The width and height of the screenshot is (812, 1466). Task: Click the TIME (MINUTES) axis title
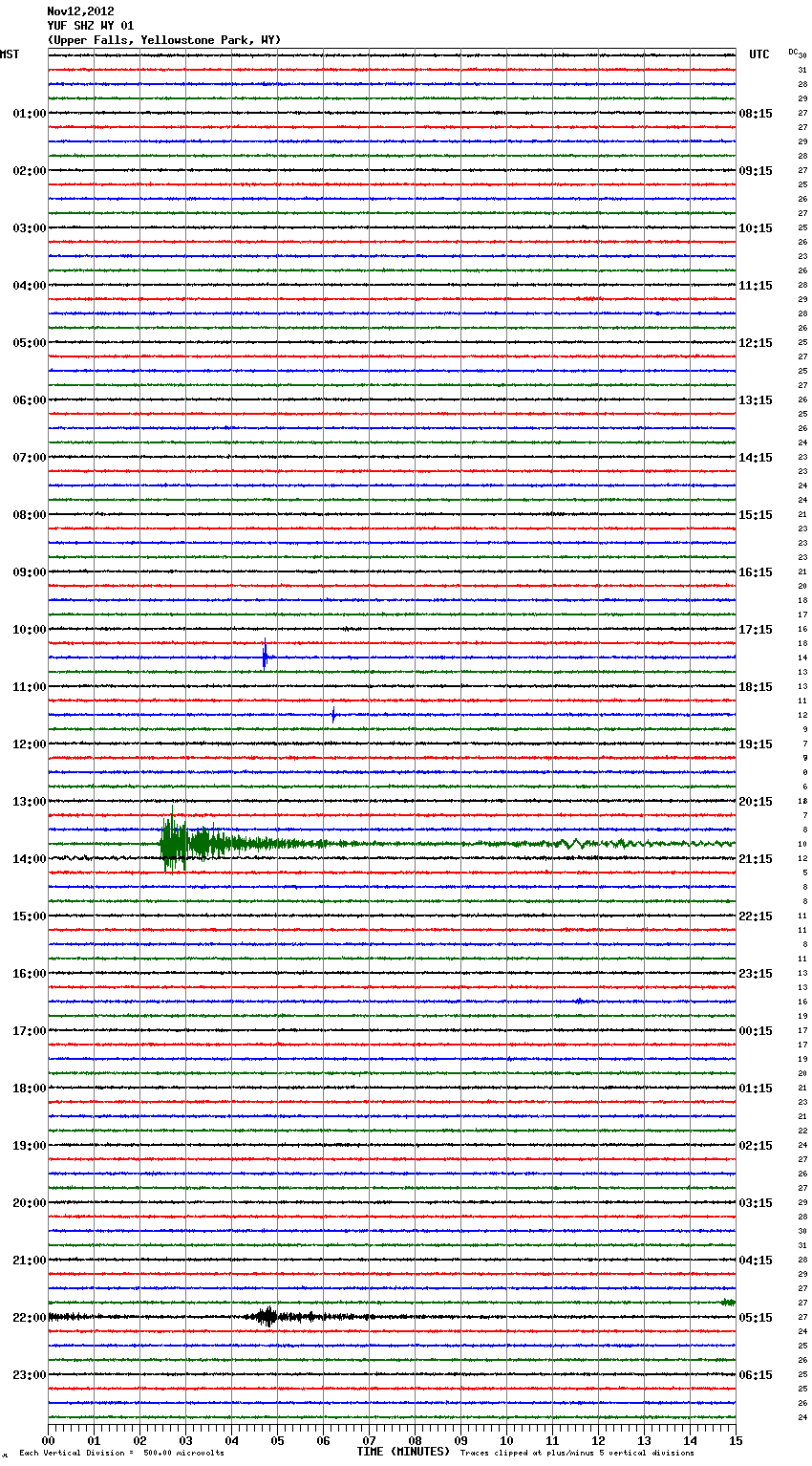point(403,1452)
